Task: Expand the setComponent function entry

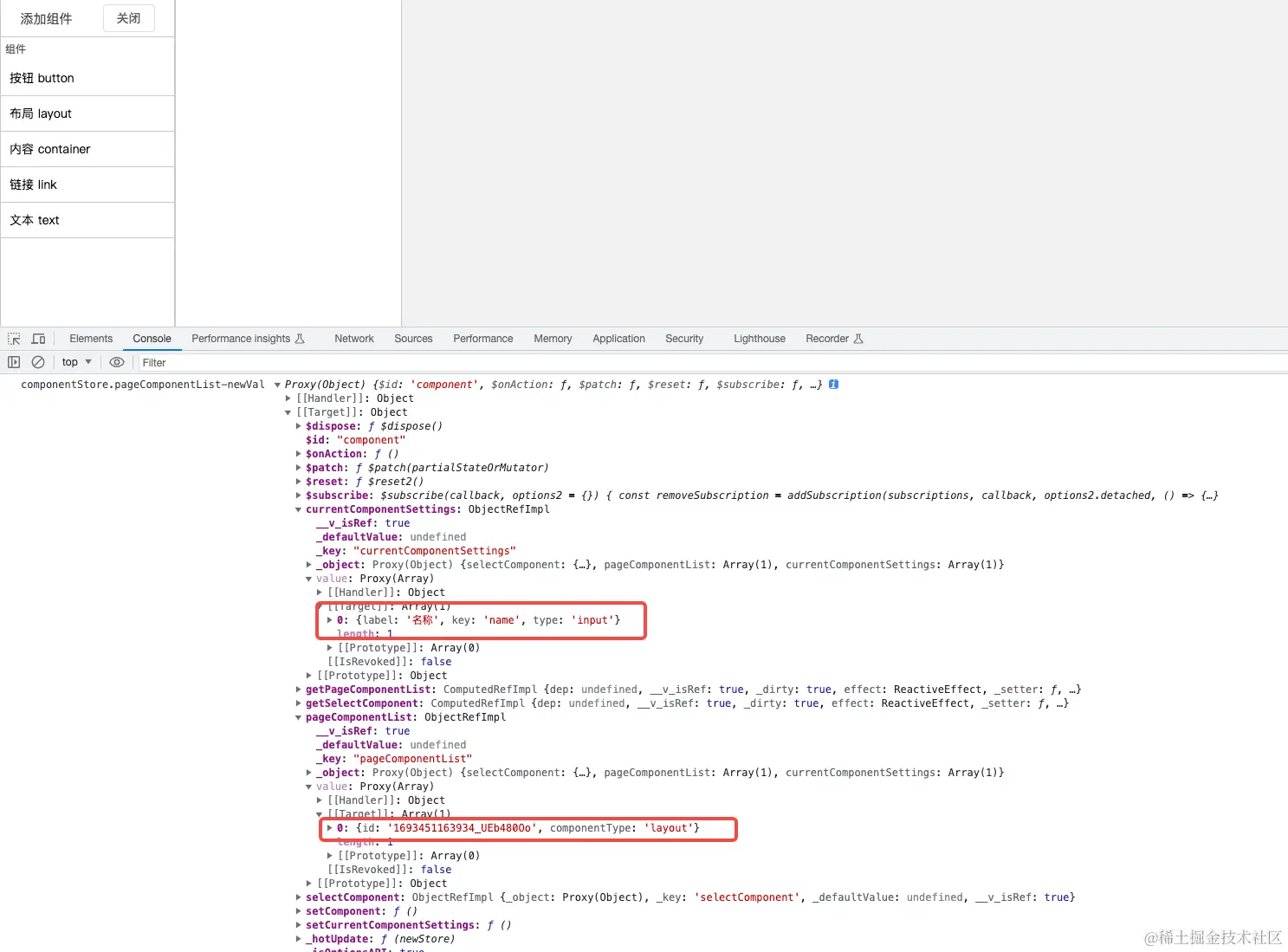Action: pyautogui.click(x=299, y=911)
